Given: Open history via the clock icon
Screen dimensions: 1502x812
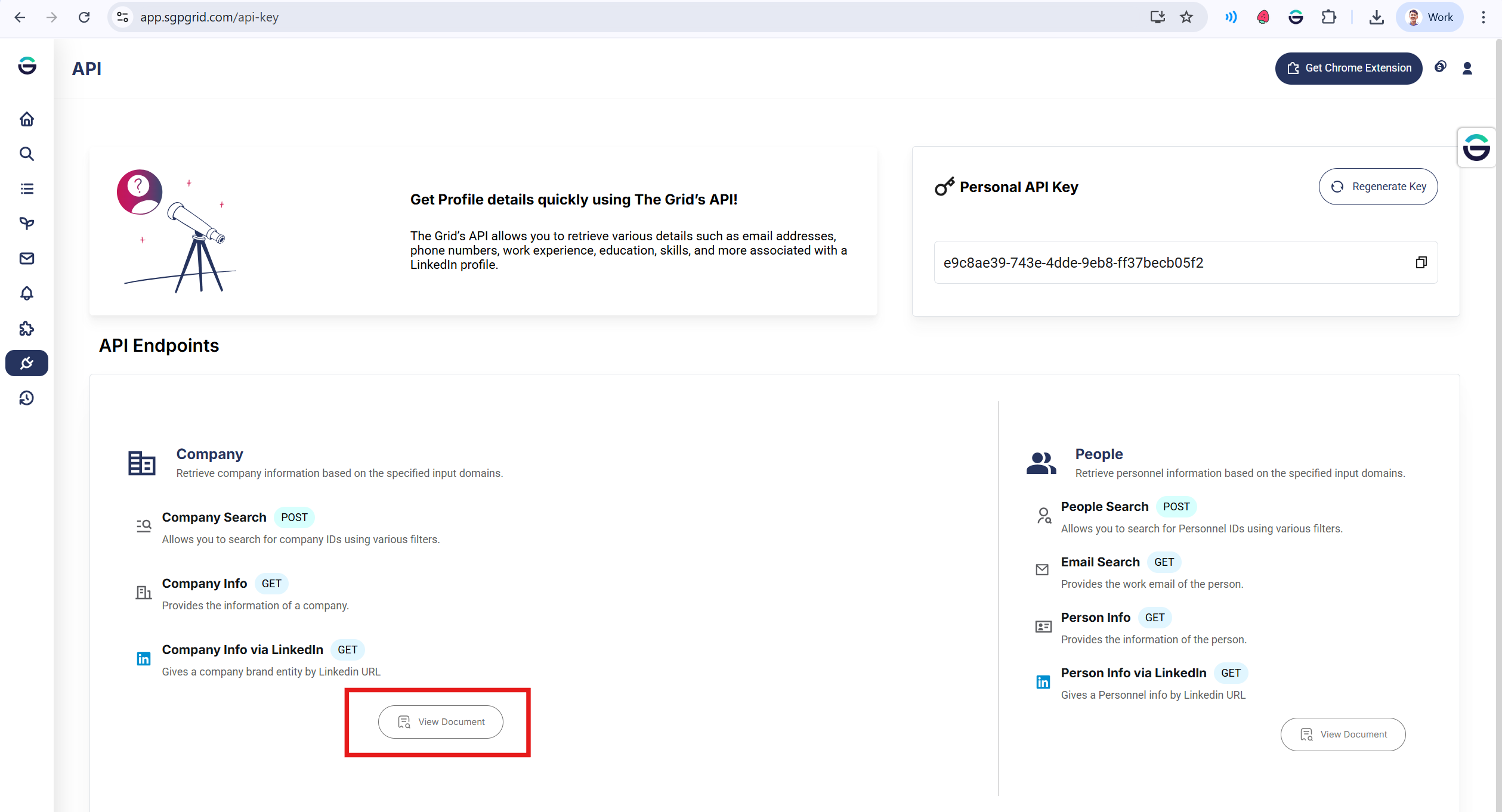Looking at the screenshot, I should pyautogui.click(x=27, y=398).
